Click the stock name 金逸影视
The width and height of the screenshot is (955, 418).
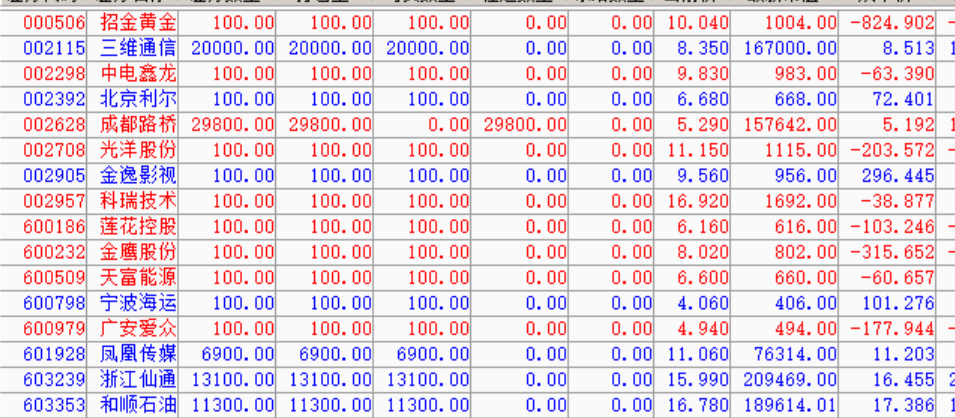(x=138, y=176)
